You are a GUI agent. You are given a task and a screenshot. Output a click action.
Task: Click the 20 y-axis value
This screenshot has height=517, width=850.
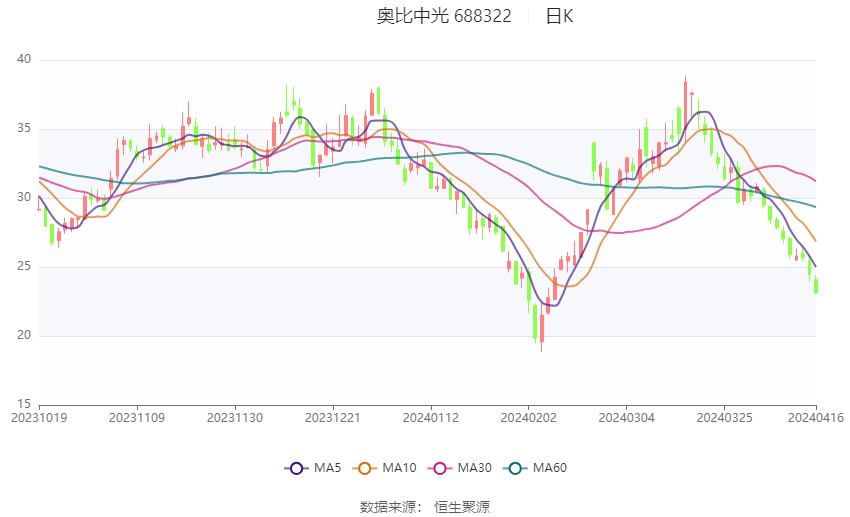24,335
